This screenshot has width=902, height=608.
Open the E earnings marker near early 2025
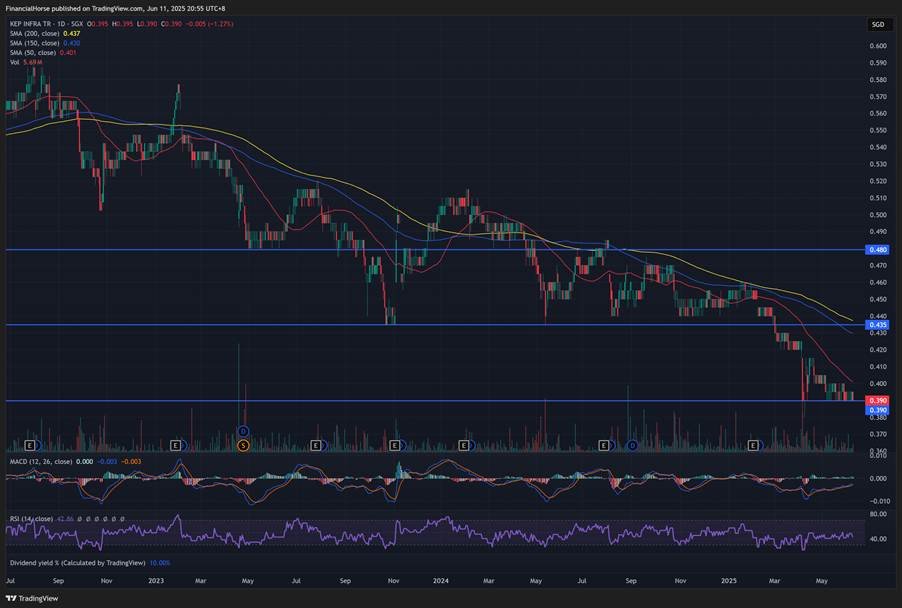pyautogui.click(x=753, y=445)
